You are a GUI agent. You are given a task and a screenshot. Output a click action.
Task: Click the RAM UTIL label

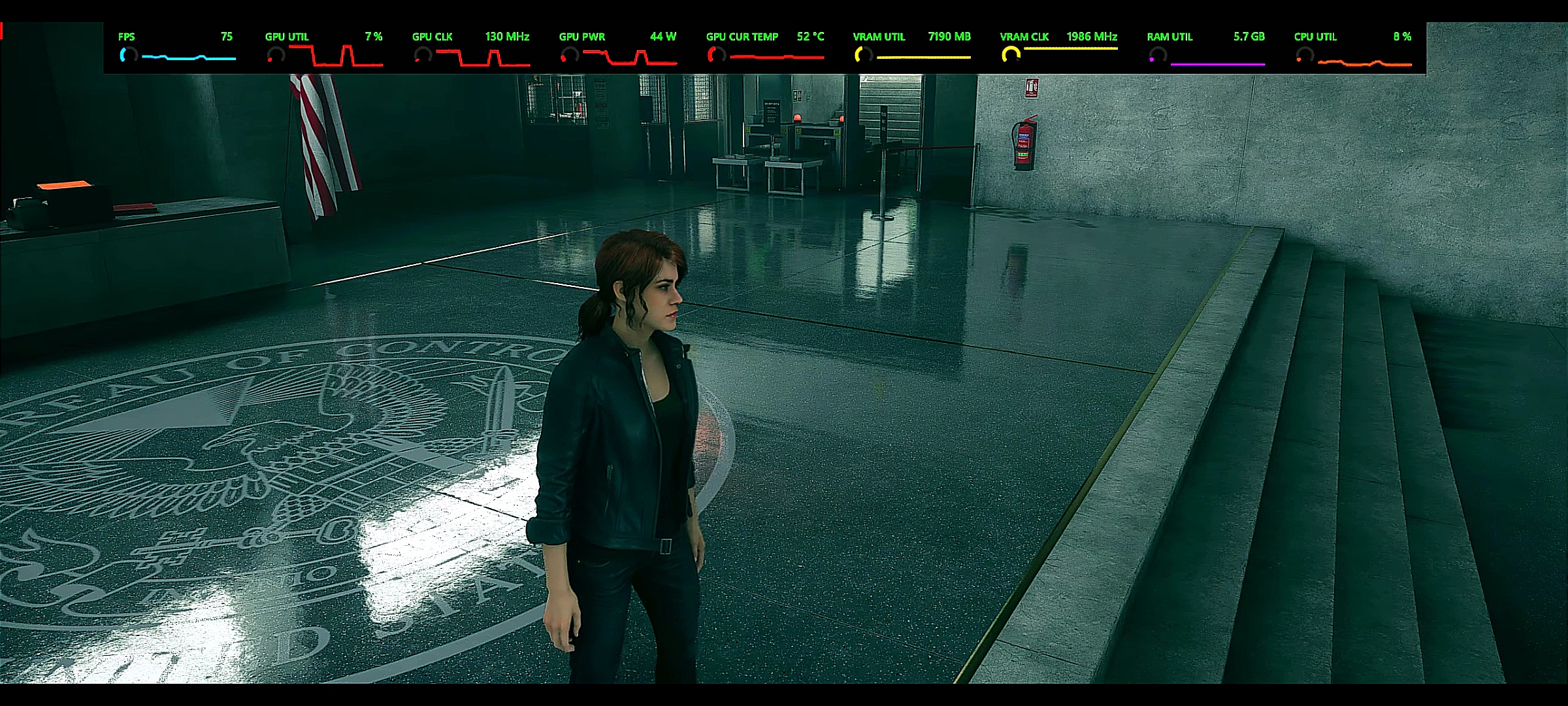coord(1170,37)
